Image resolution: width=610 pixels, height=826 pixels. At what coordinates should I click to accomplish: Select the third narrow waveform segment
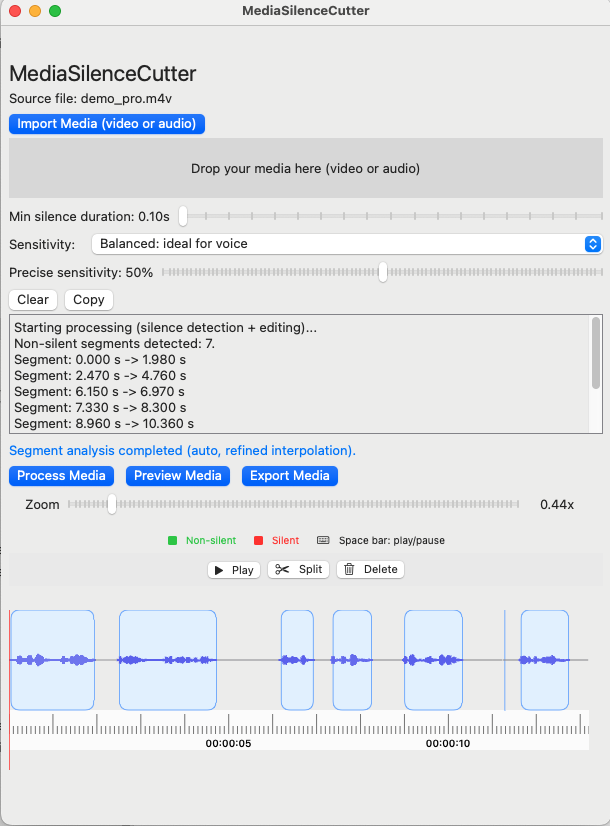tap(297, 660)
